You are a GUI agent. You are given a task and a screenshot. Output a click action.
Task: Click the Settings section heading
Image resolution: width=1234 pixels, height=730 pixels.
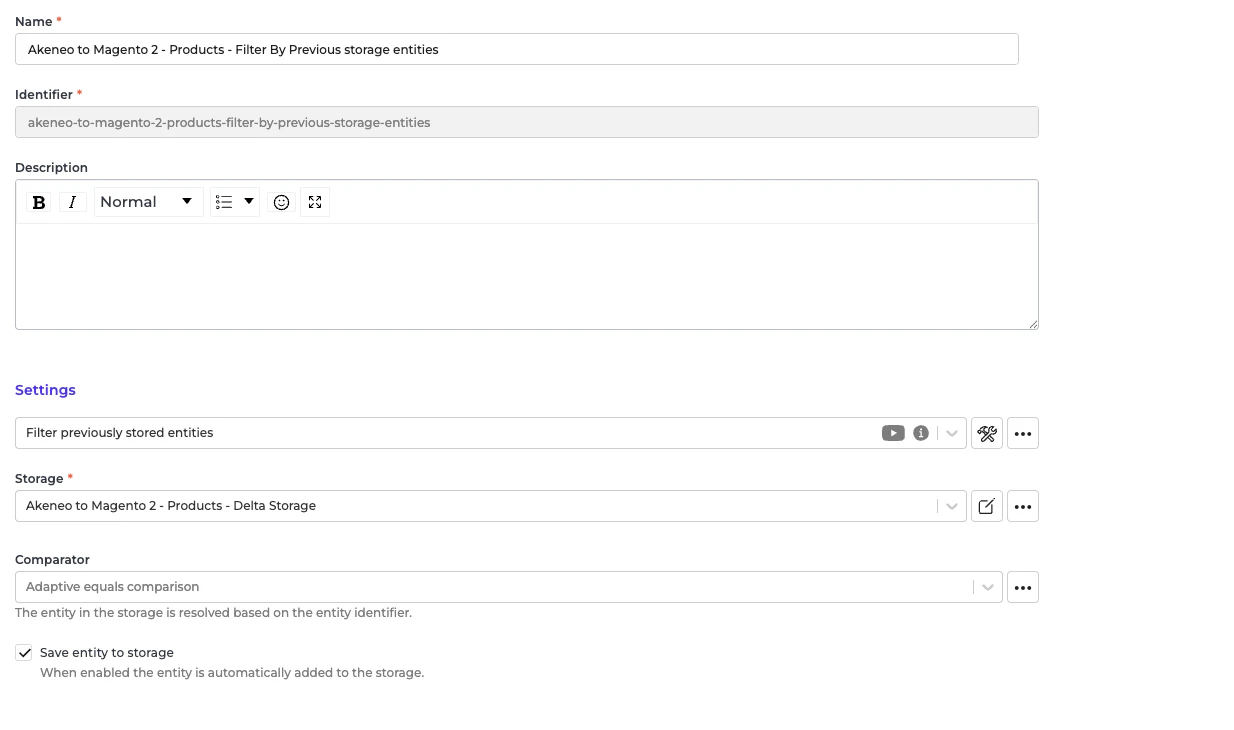[x=45, y=390]
